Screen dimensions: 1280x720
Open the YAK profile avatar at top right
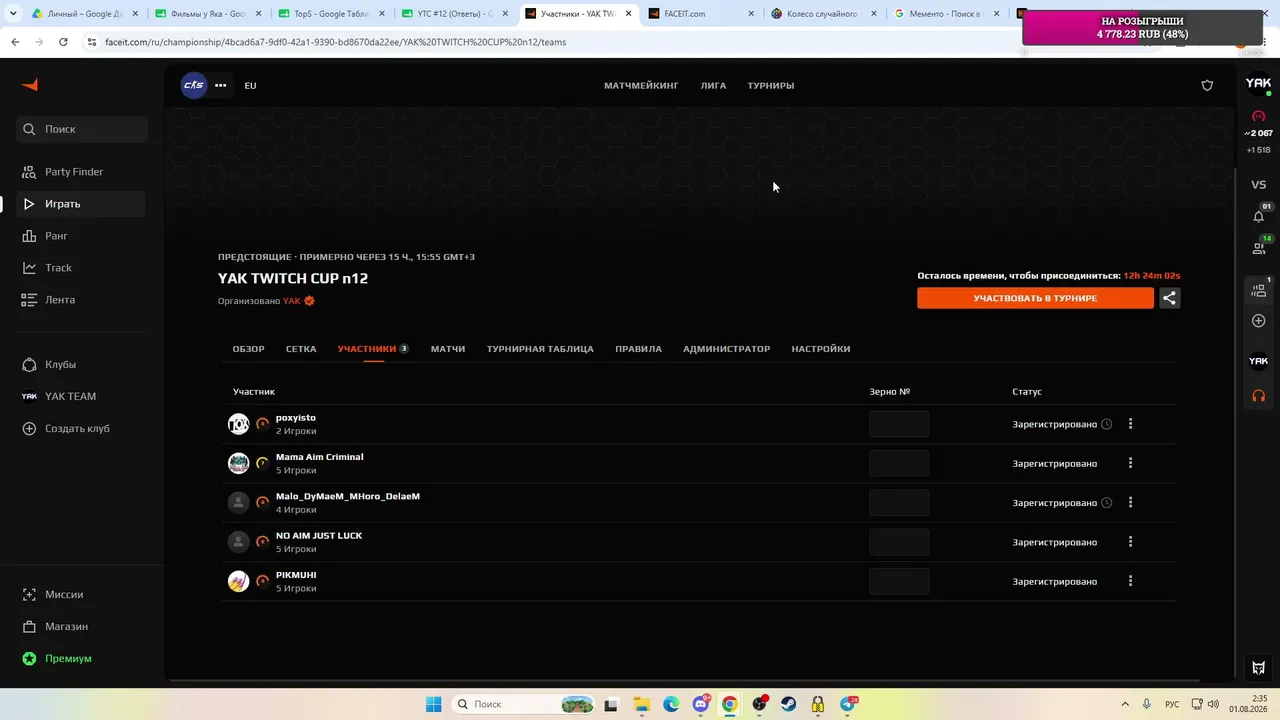[1258, 84]
